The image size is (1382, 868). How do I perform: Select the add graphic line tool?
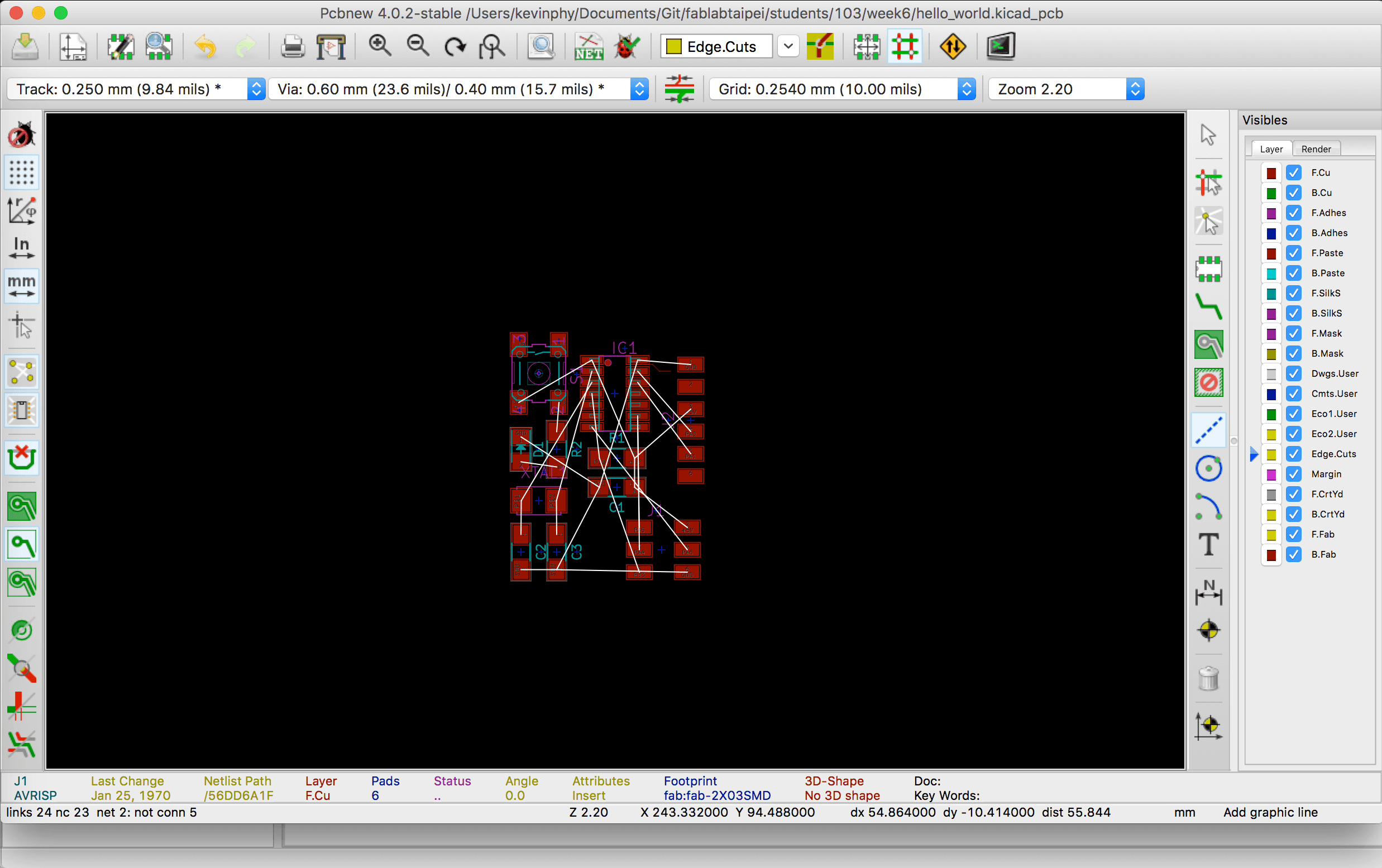(x=1209, y=431)
